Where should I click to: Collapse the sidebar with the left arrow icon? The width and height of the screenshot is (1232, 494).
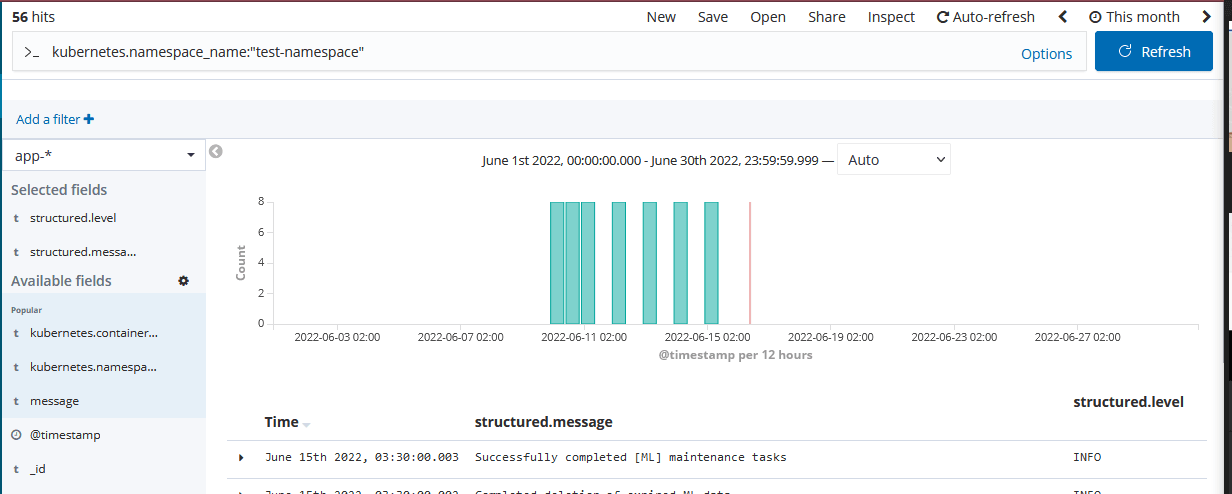(x=215, y=152)
